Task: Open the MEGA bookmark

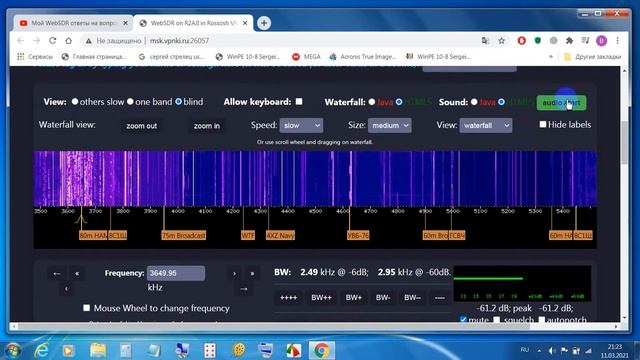Action: pos(307,57)
